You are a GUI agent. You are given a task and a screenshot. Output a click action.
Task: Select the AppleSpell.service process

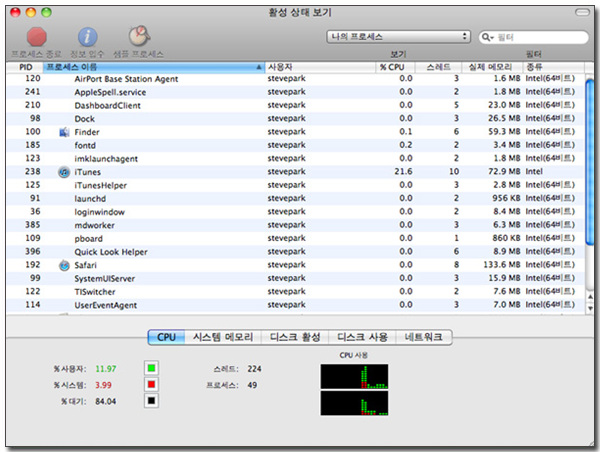click(295, 92)
